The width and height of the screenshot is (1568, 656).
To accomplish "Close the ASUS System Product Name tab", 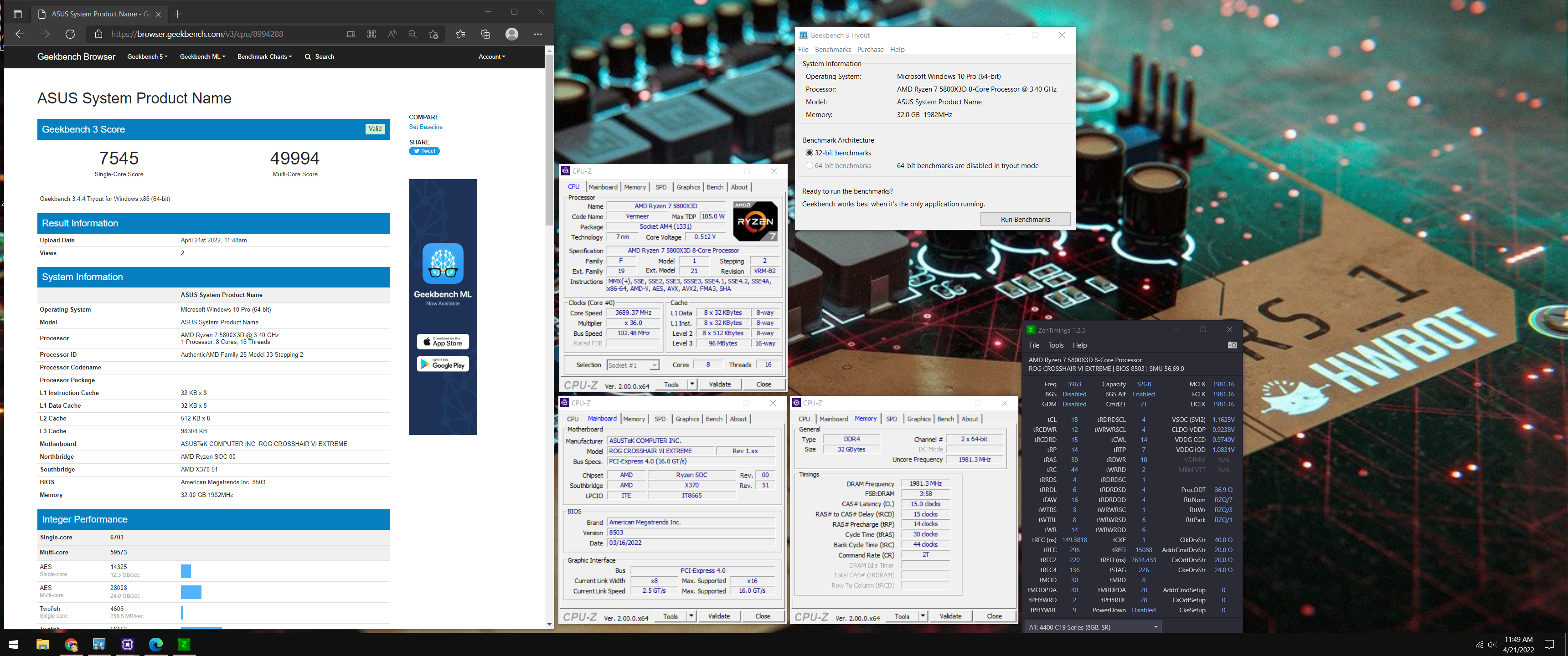I will coord(158,14).
